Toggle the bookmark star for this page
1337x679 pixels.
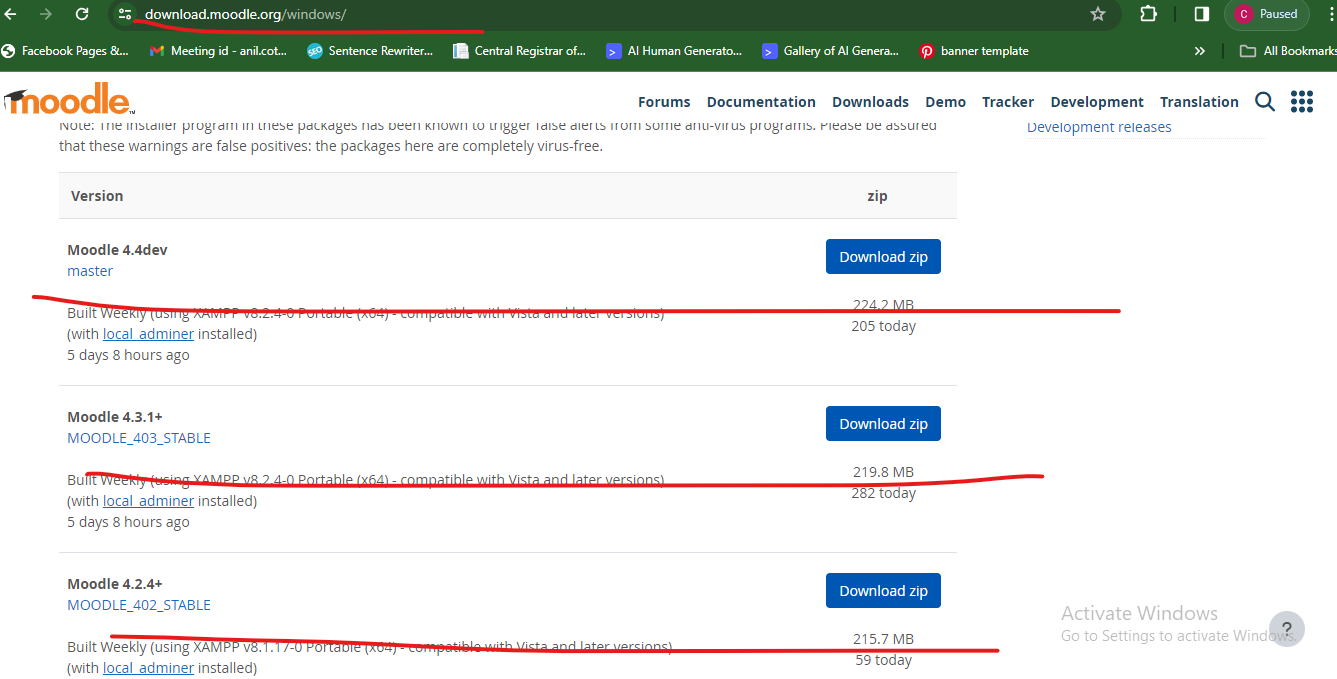(x=1097, y=15)
